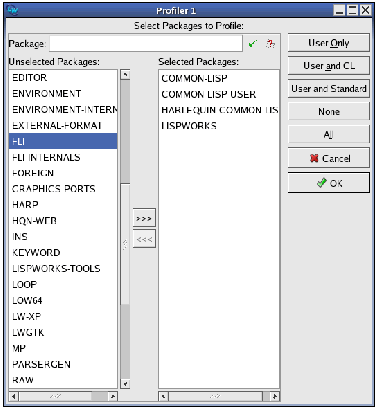Select KEYWORD in the unselected packages
Image resolution: width=379 pixels, height=411 pixels.
(x=63, y=253)
